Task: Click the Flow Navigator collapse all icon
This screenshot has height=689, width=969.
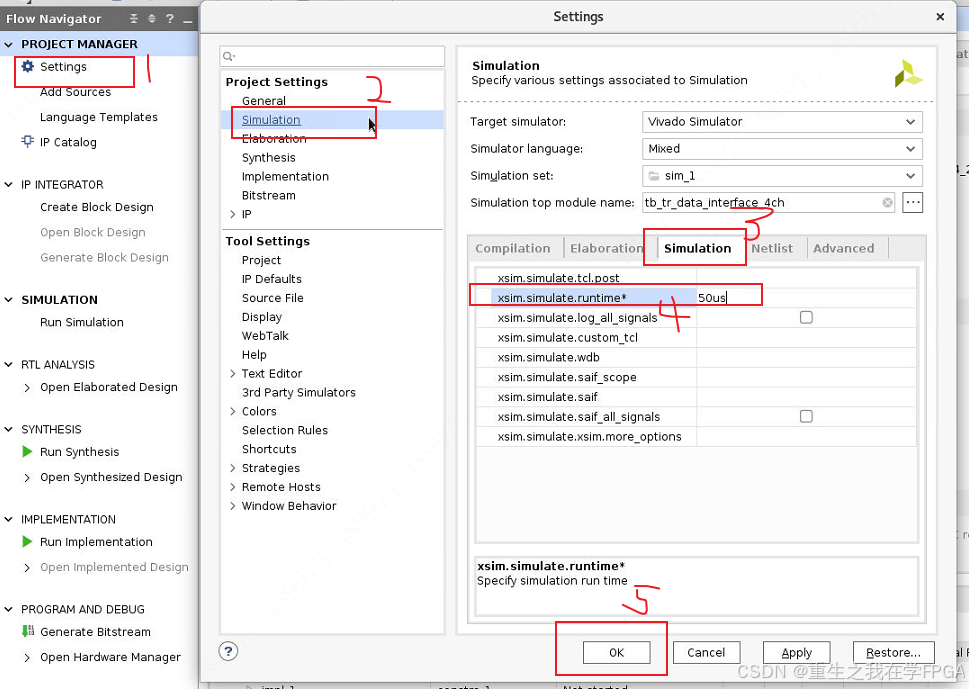Action: [133, 19]
